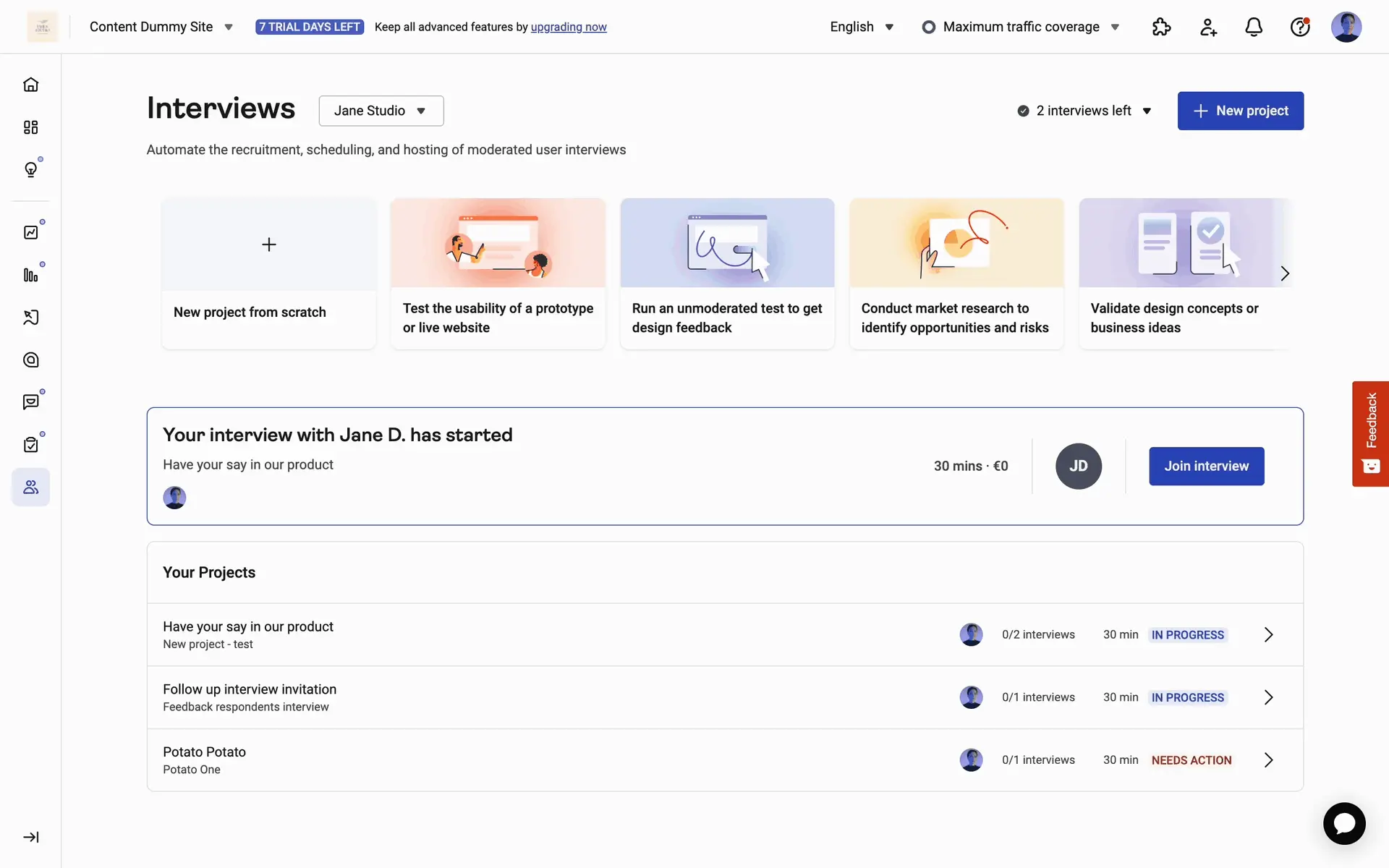
Task: Click the New project button
Action: tap(1240, 111)
